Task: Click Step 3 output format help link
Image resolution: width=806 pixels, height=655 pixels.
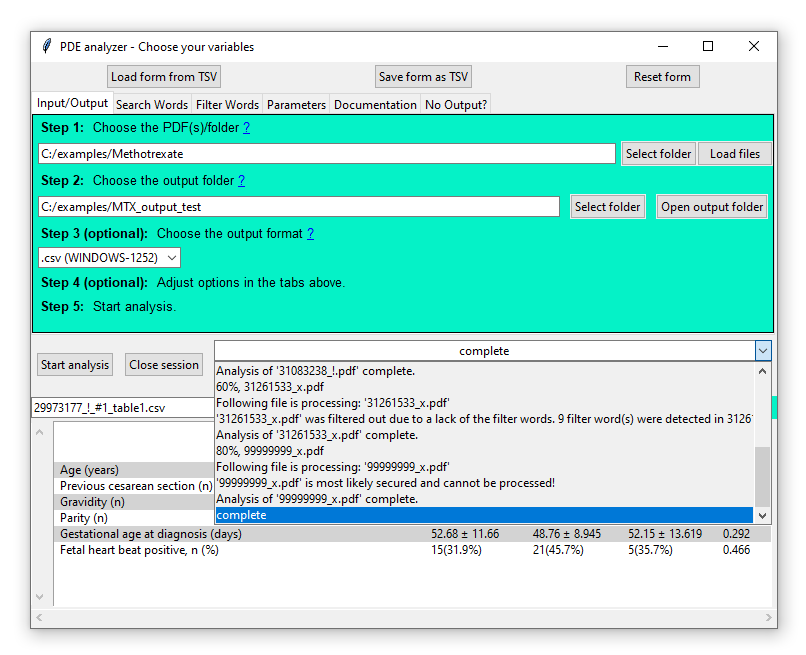Action: (x=310, y=234)
